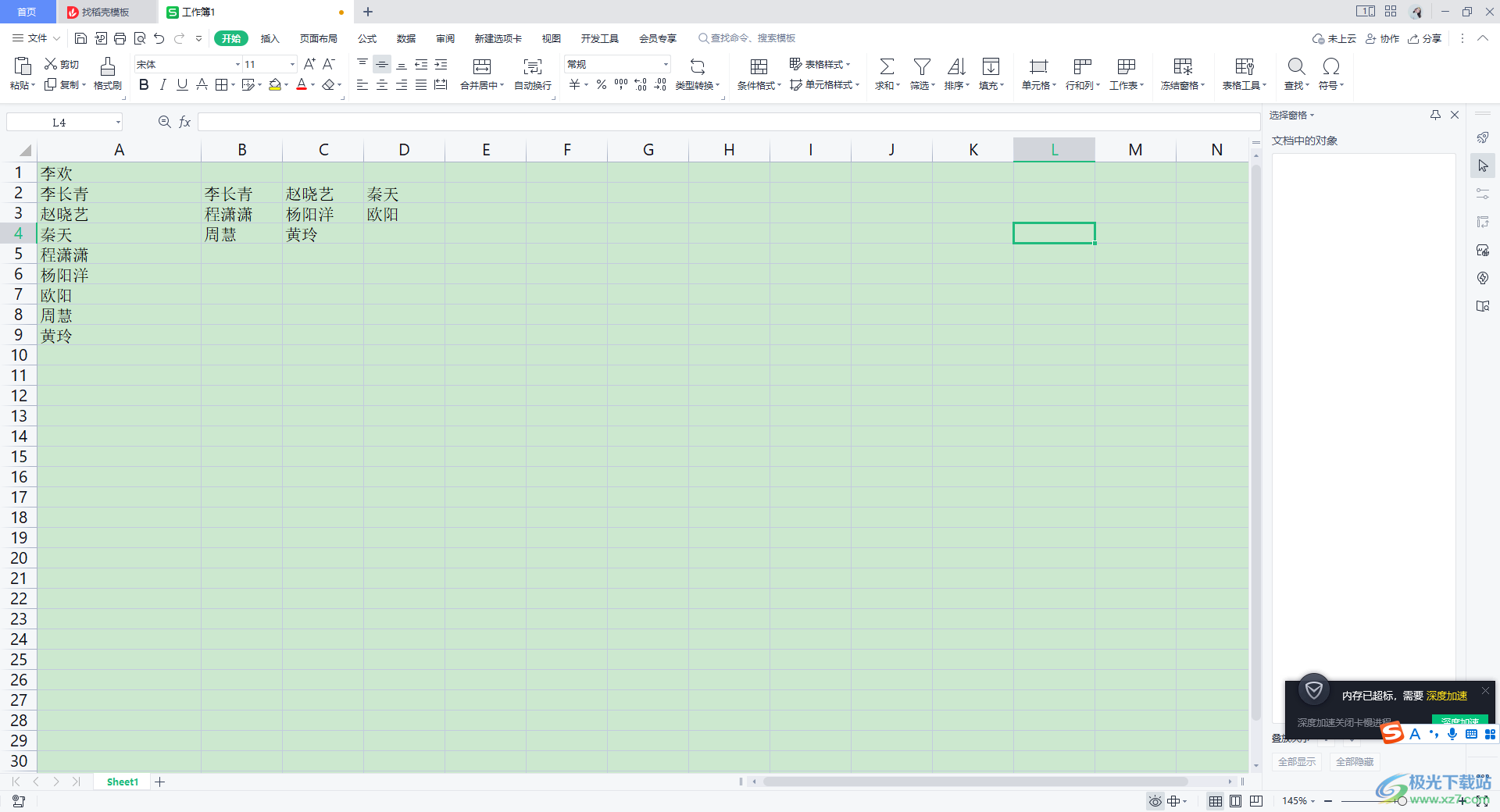This screenshot has height=812, width=1500.
Task: Click the thousands separator icon
Action: click(x=621, y=84)
